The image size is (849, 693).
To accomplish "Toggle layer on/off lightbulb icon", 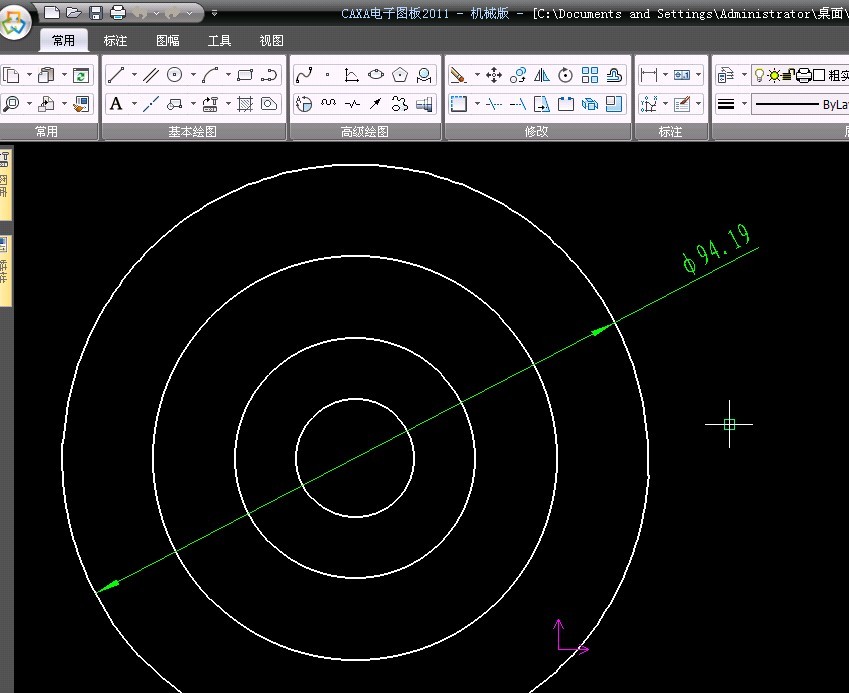I will point(759,75).
